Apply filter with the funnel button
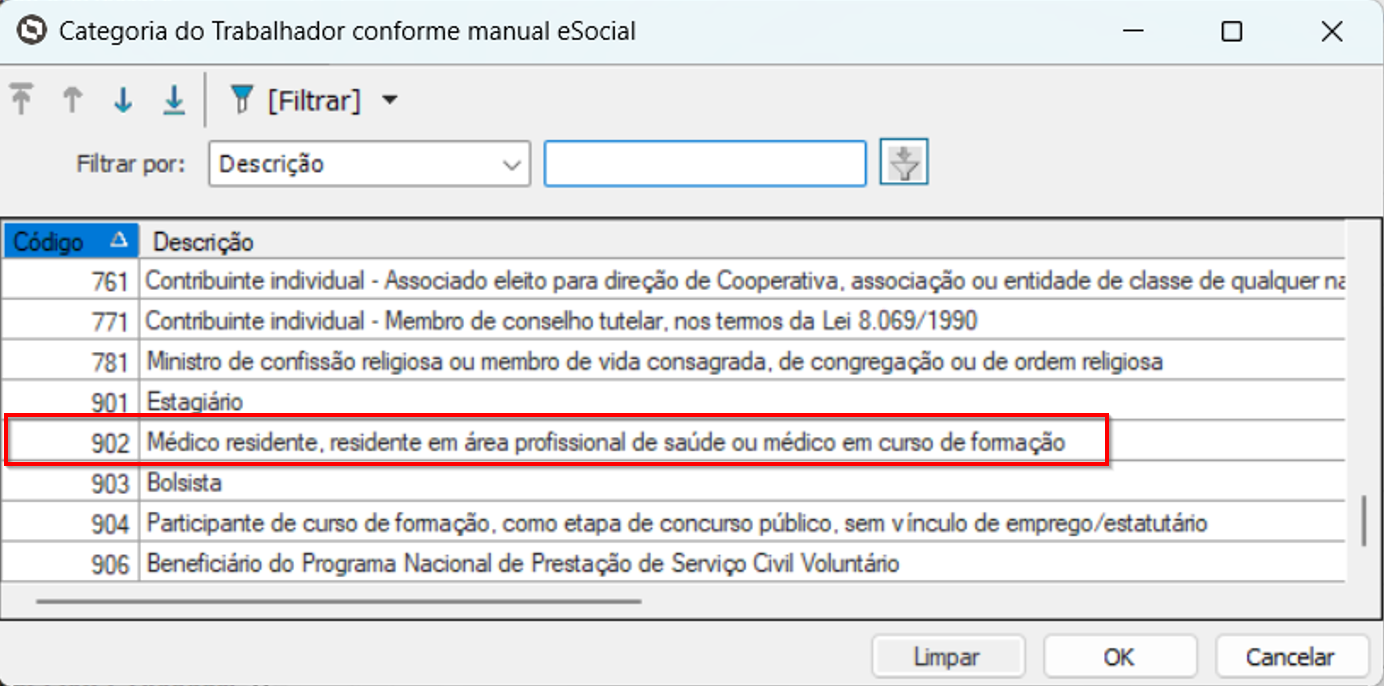 [x=904, y=163]
